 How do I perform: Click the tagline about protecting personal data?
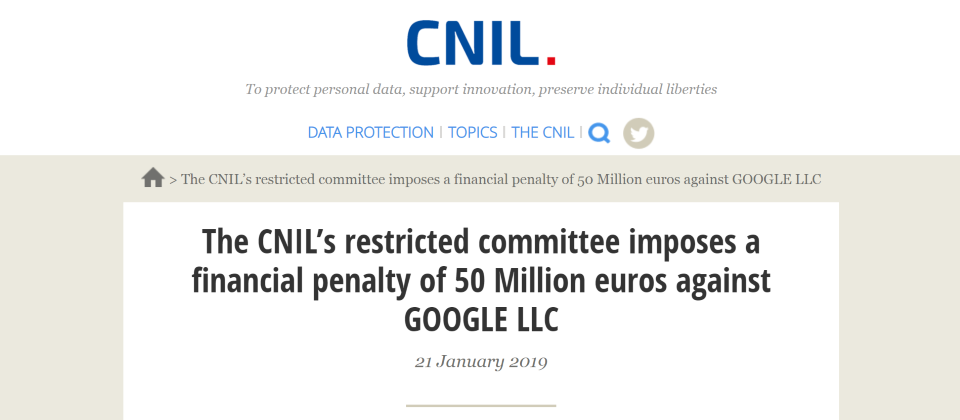(x=481, y=89)
